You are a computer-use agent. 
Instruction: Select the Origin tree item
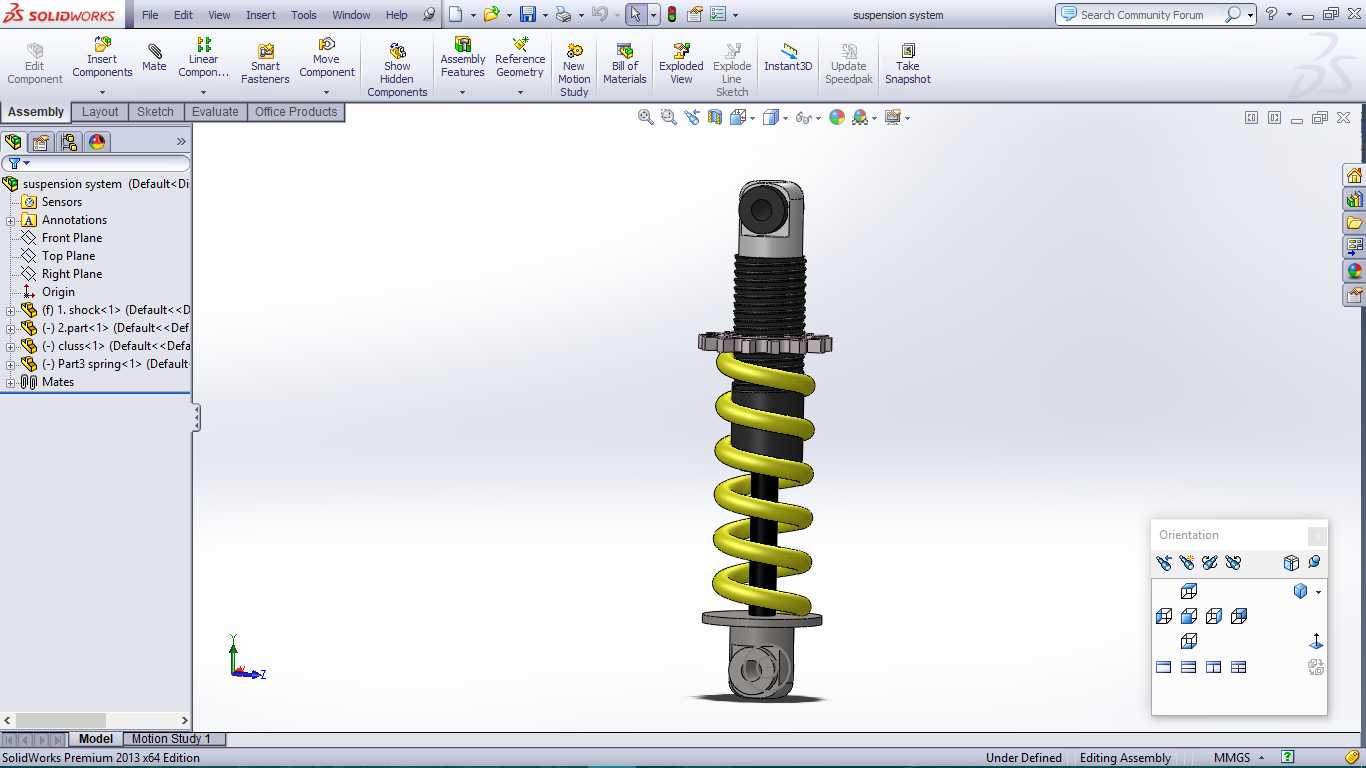[58, 292]
